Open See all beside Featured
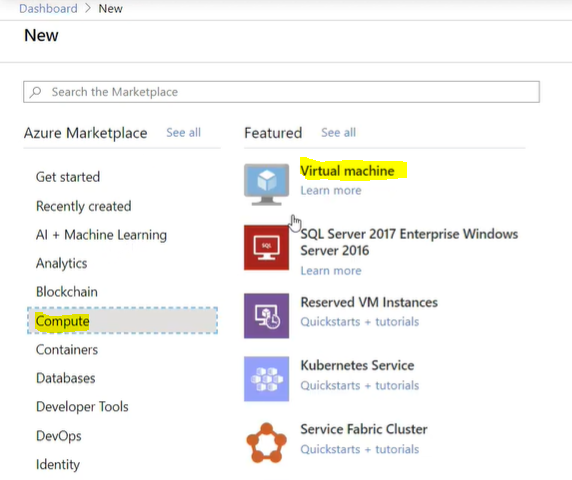The height and width of the screenshot is (480, 572). click(338, 132)
